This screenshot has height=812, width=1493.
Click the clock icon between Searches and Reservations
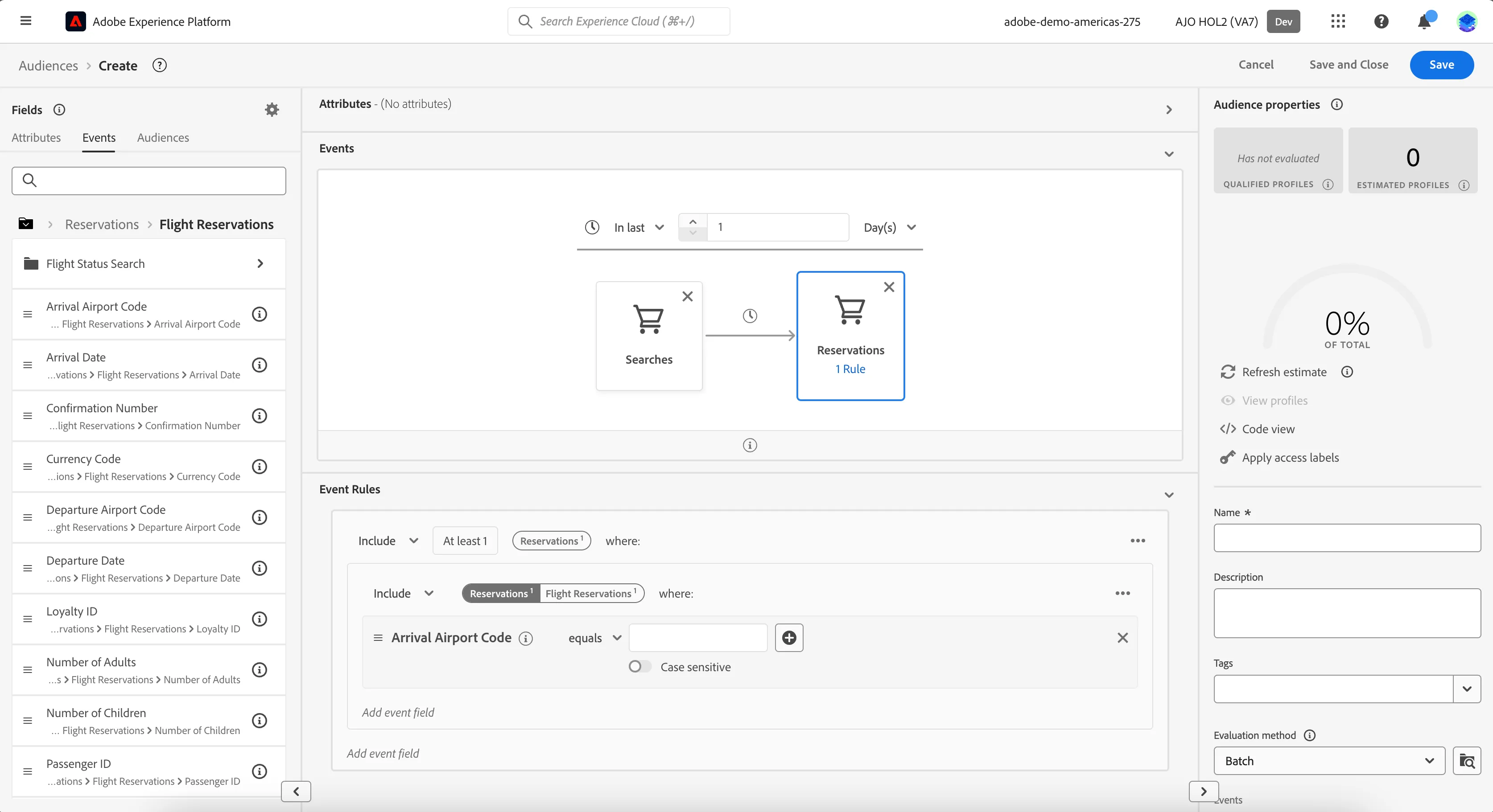tap(750, 316)
